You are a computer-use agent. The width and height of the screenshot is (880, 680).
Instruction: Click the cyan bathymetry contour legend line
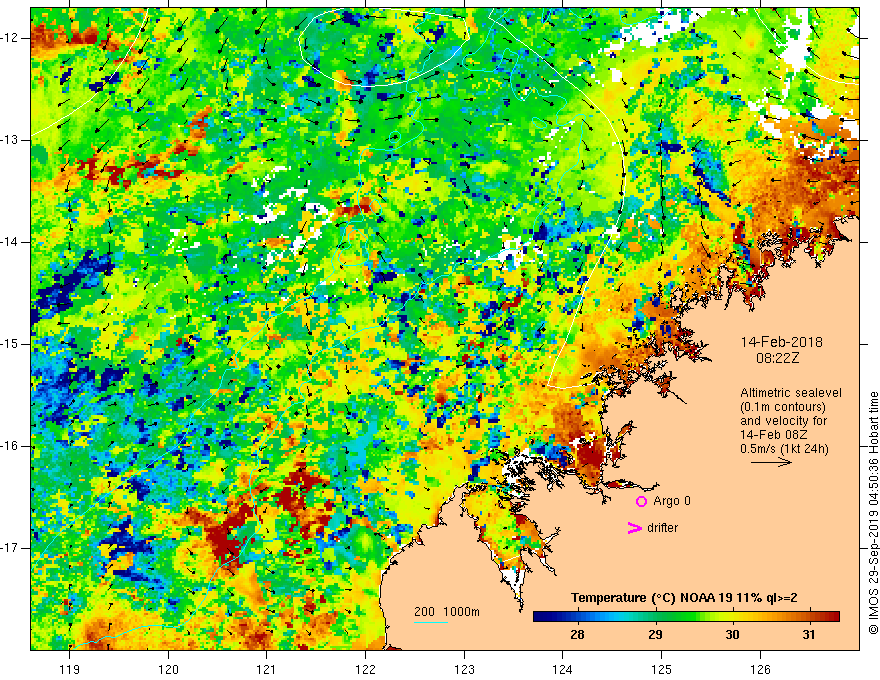point(431,622)
